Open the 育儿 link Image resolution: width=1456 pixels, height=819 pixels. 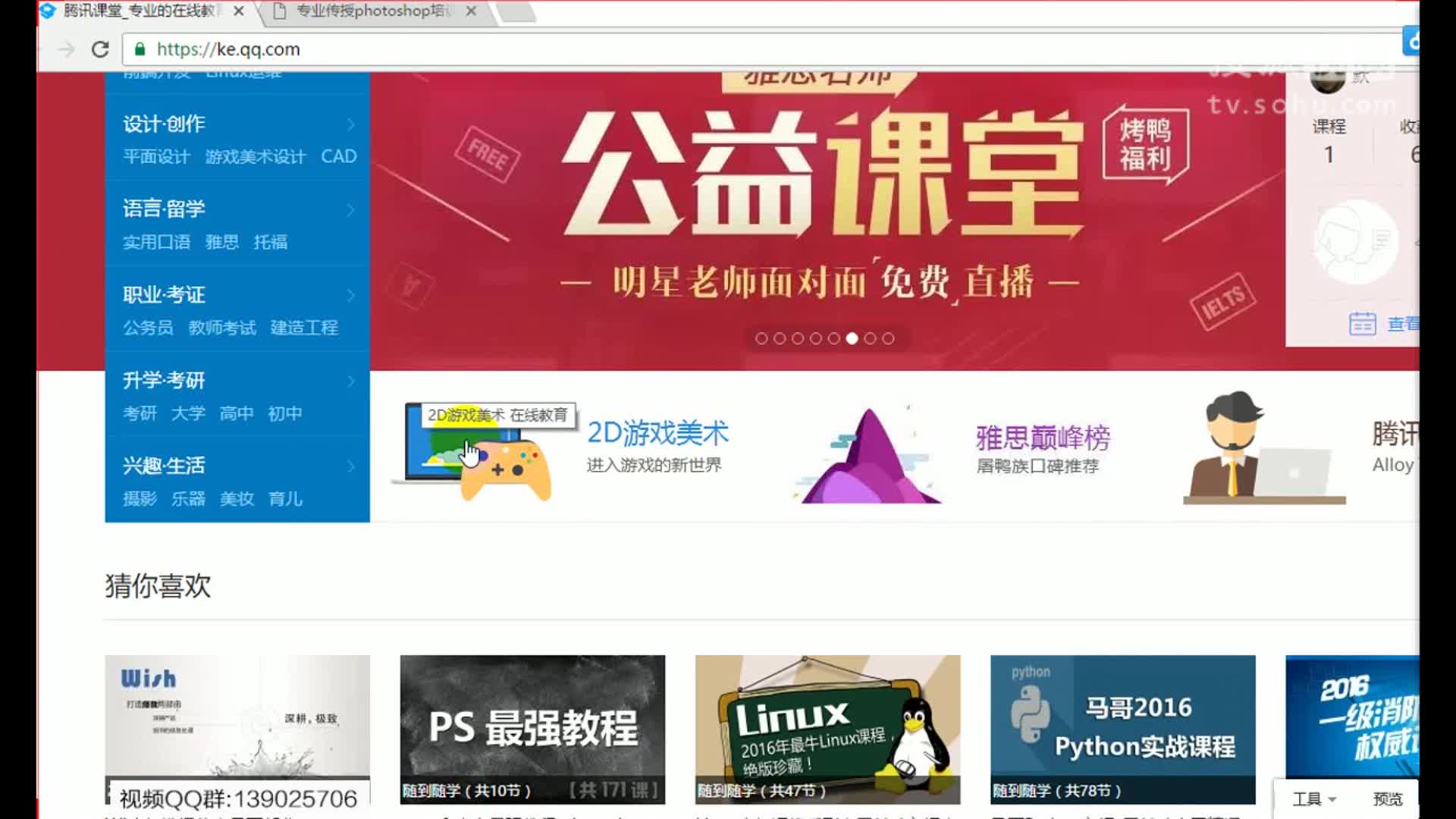click(285, 499)
